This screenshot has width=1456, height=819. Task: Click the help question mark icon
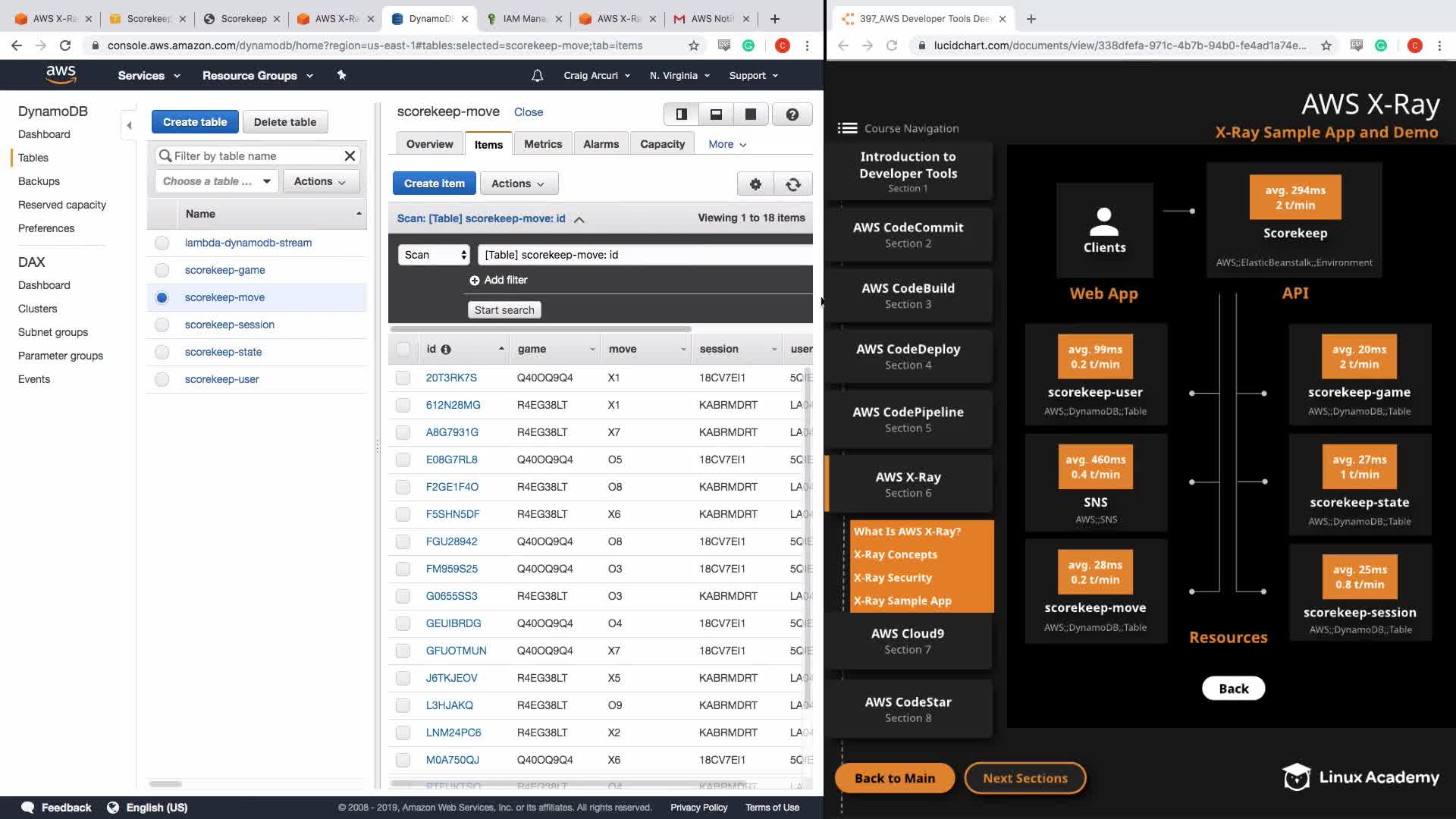pos(792,114)
